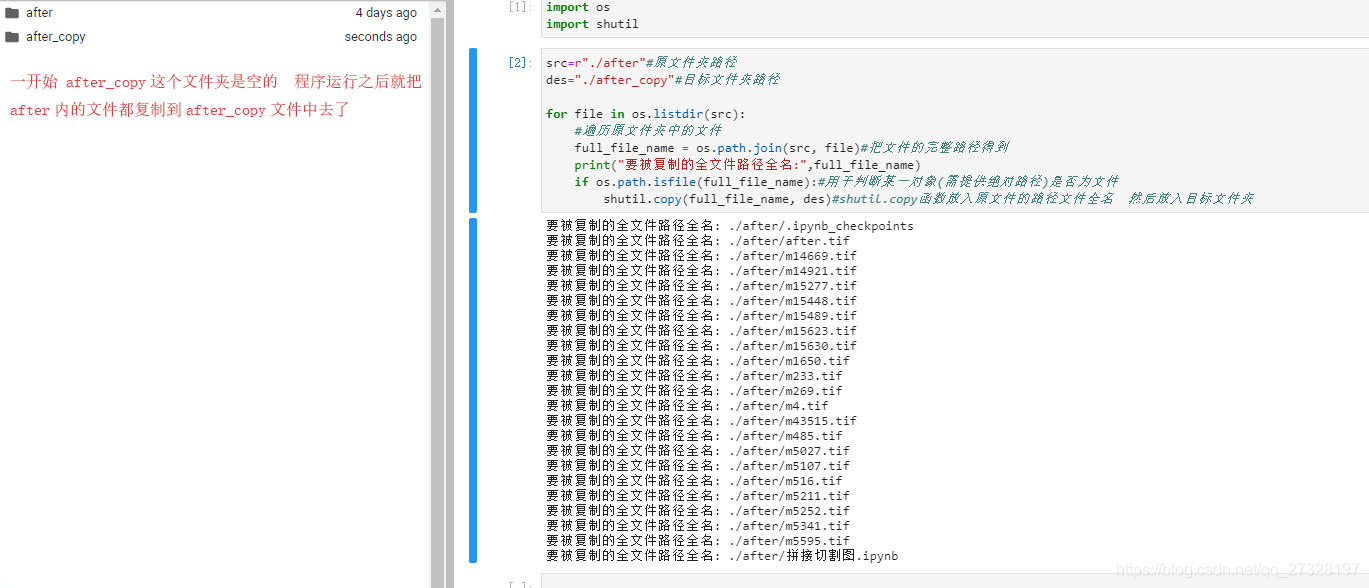Click output line ./after/.ipynb_checkpoints

pyautogui.click(x=730, y=226)
